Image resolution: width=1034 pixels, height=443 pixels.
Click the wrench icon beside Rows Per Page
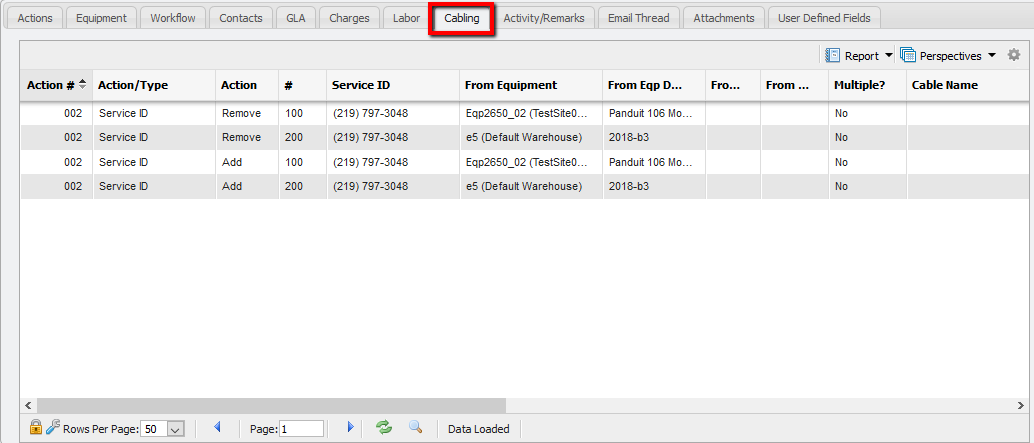pyautogui.click(x=52, y=428)
